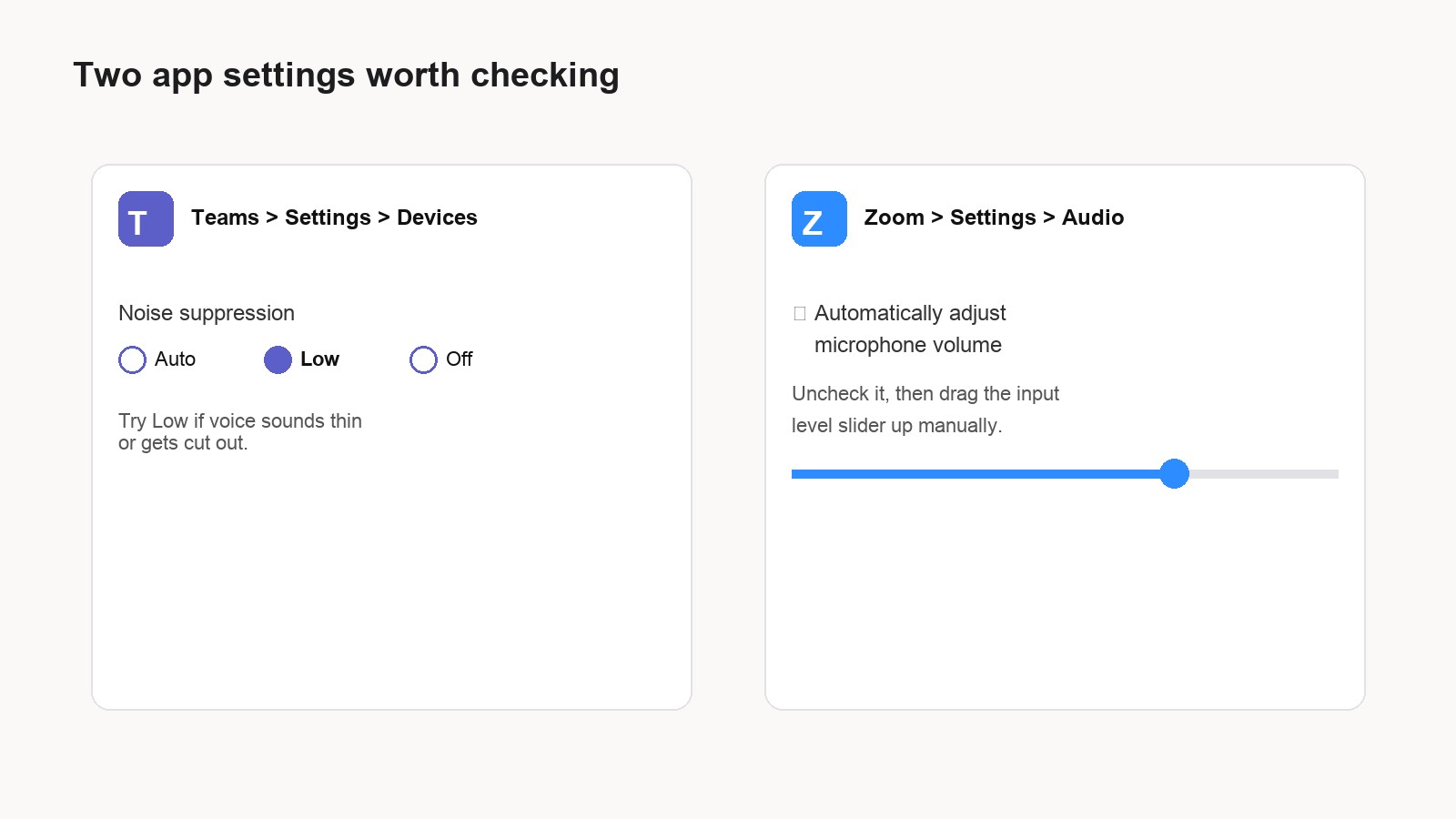
Task: Click the input level slider handle
Action: [x=1175, y=473]
